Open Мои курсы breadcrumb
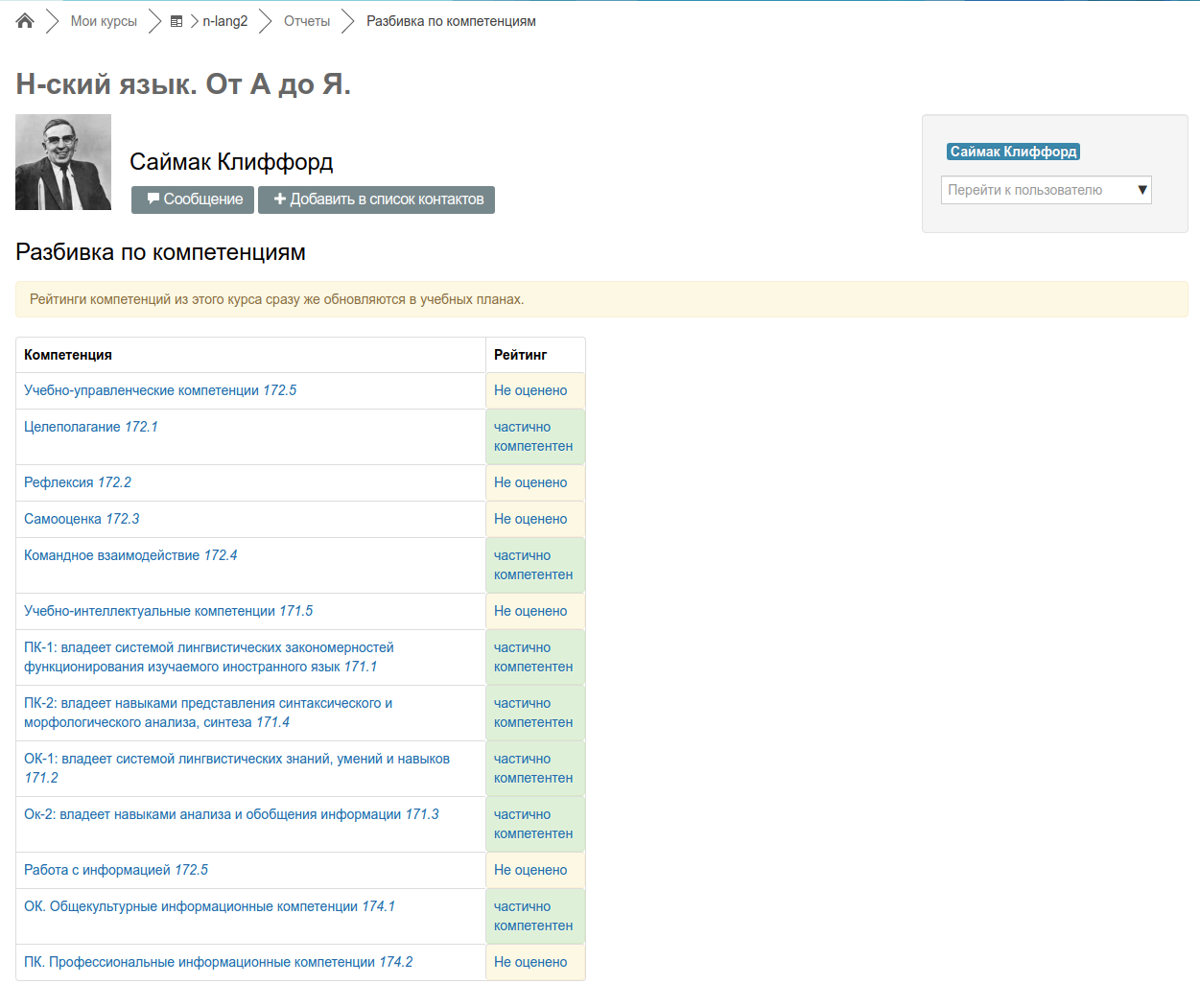 [x=104, y=21]
